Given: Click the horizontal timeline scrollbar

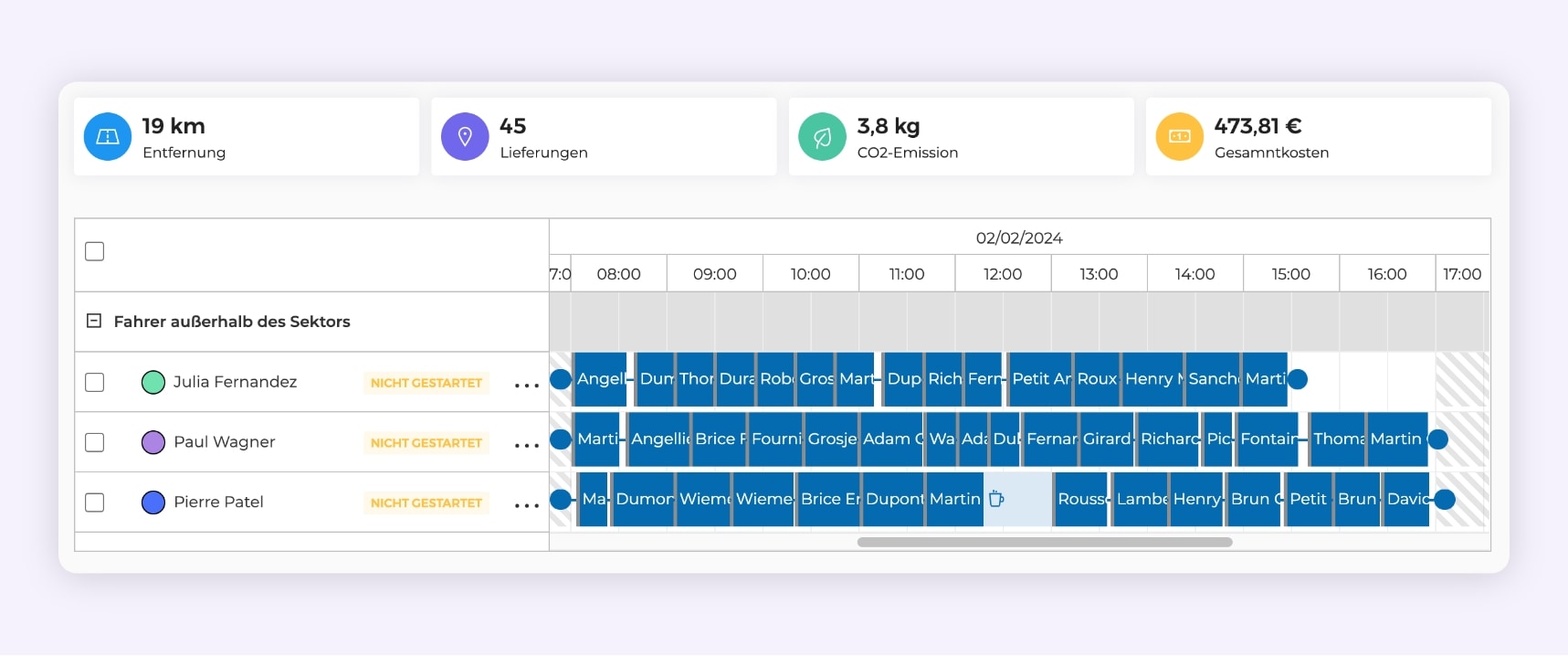Looking at the screenshot, I should (x=1044, y=542).
